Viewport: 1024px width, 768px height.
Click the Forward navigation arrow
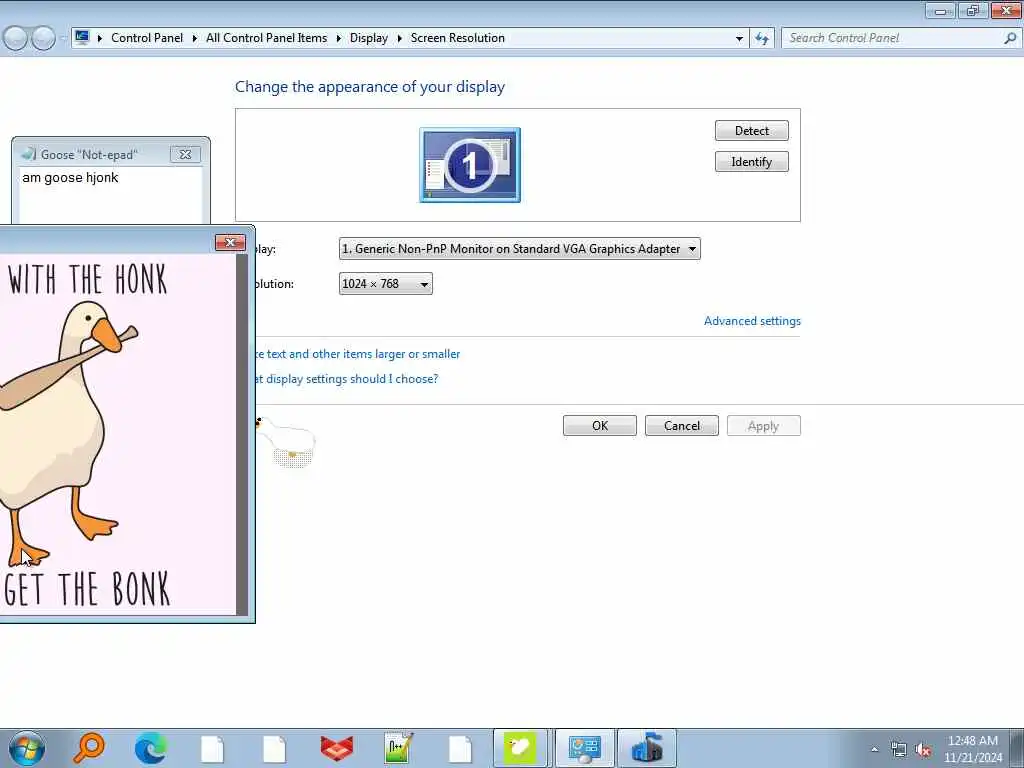click(43, 39)
